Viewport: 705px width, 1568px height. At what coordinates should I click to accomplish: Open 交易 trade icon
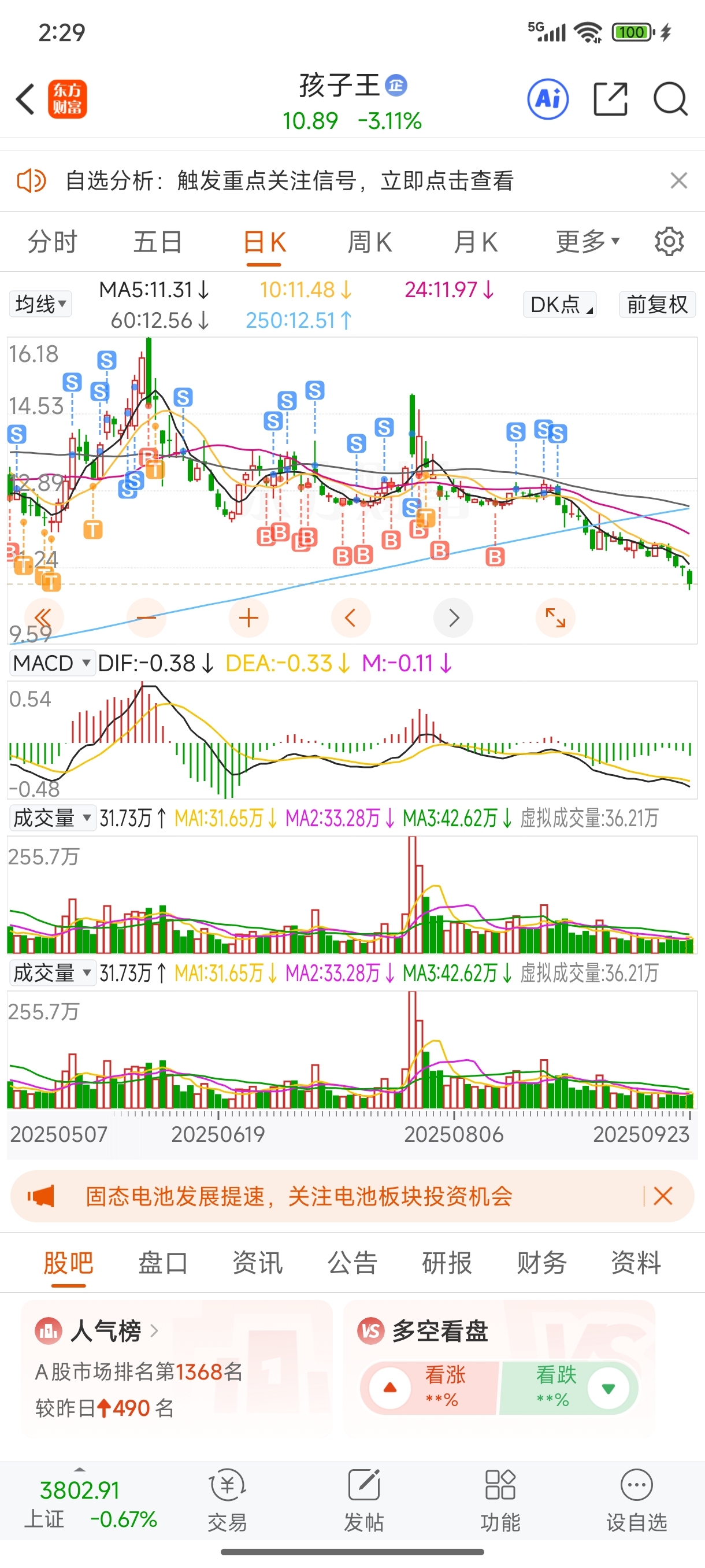(x=228, y=1485)
